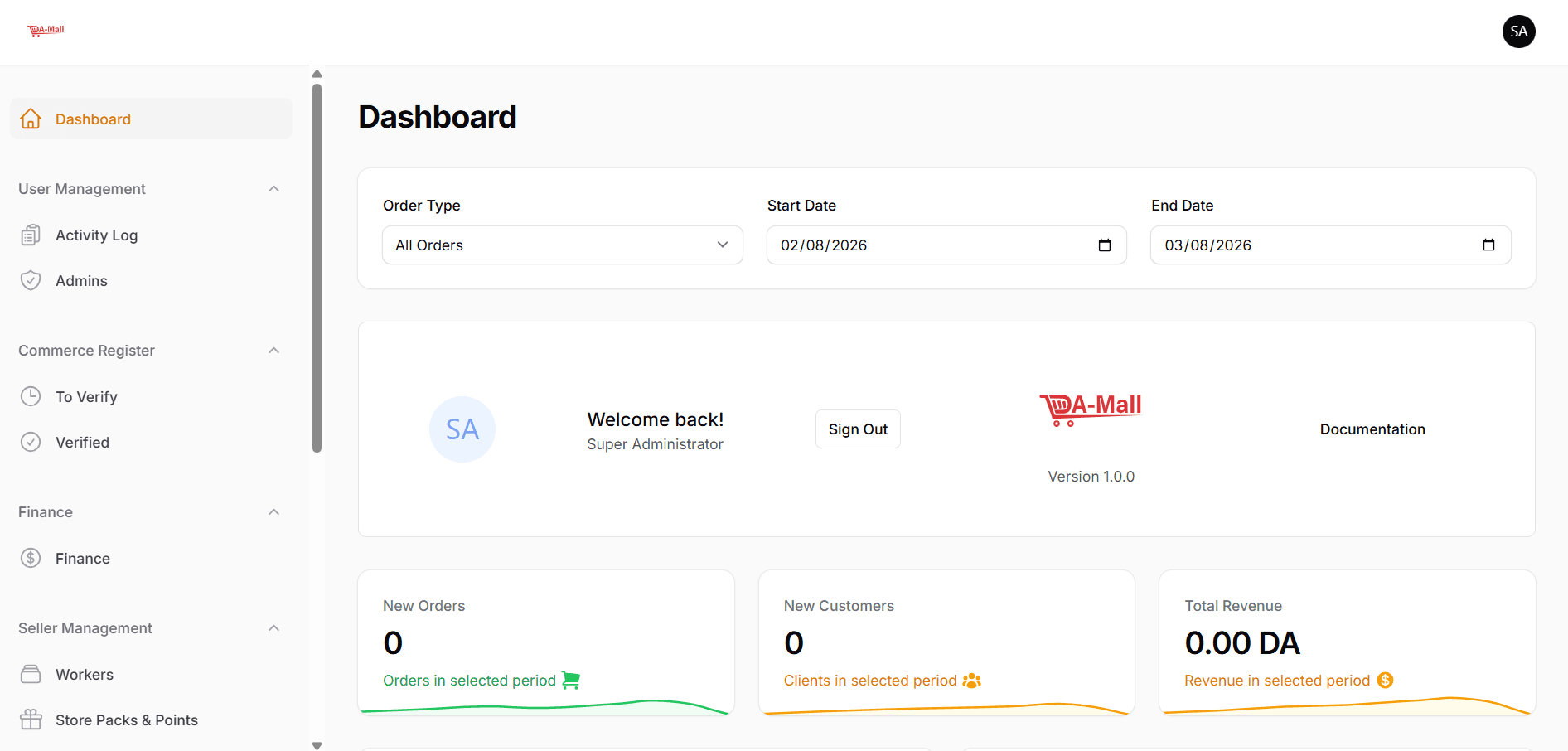Collapse the Commerce Register section

(x=274, y=351)
